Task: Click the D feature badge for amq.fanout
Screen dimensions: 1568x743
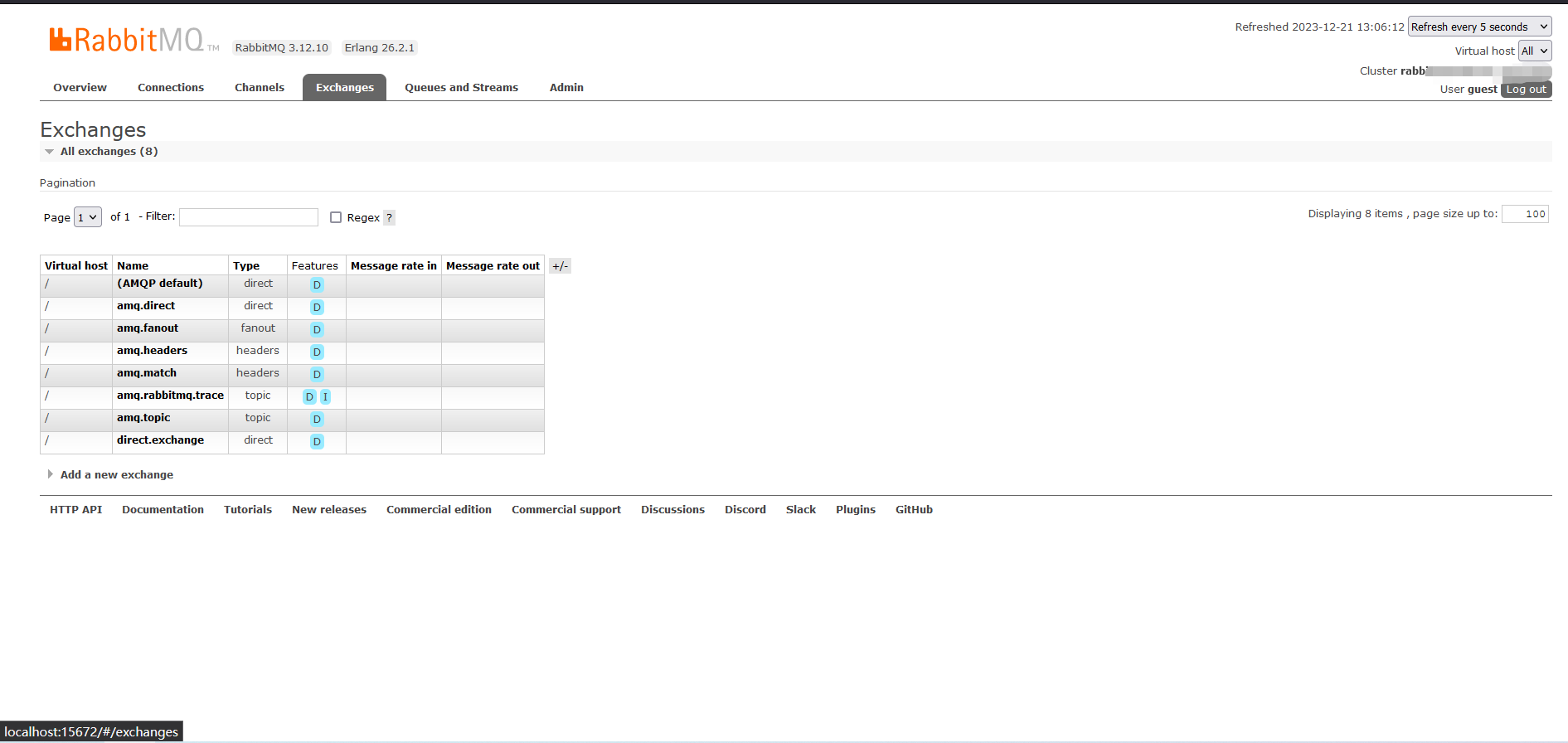Action: tap(317, 330)
